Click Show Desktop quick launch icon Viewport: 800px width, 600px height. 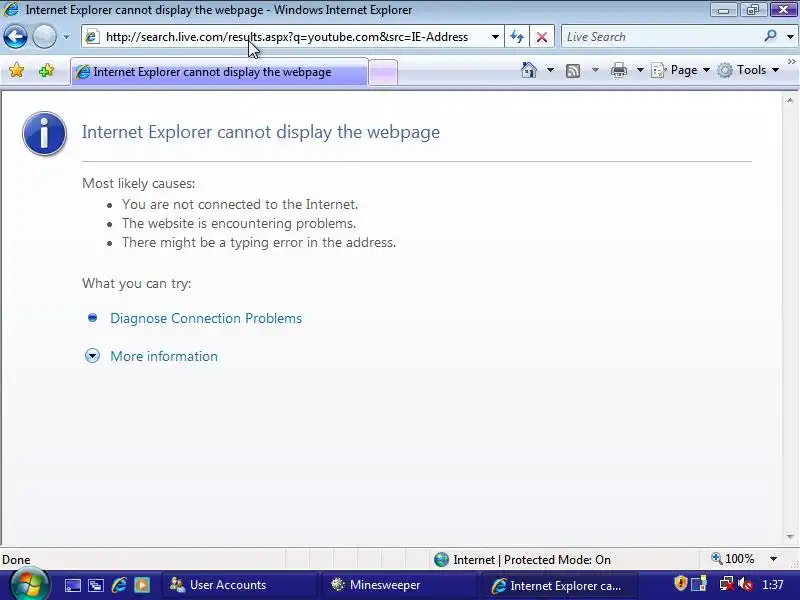(x=72, y=585)
